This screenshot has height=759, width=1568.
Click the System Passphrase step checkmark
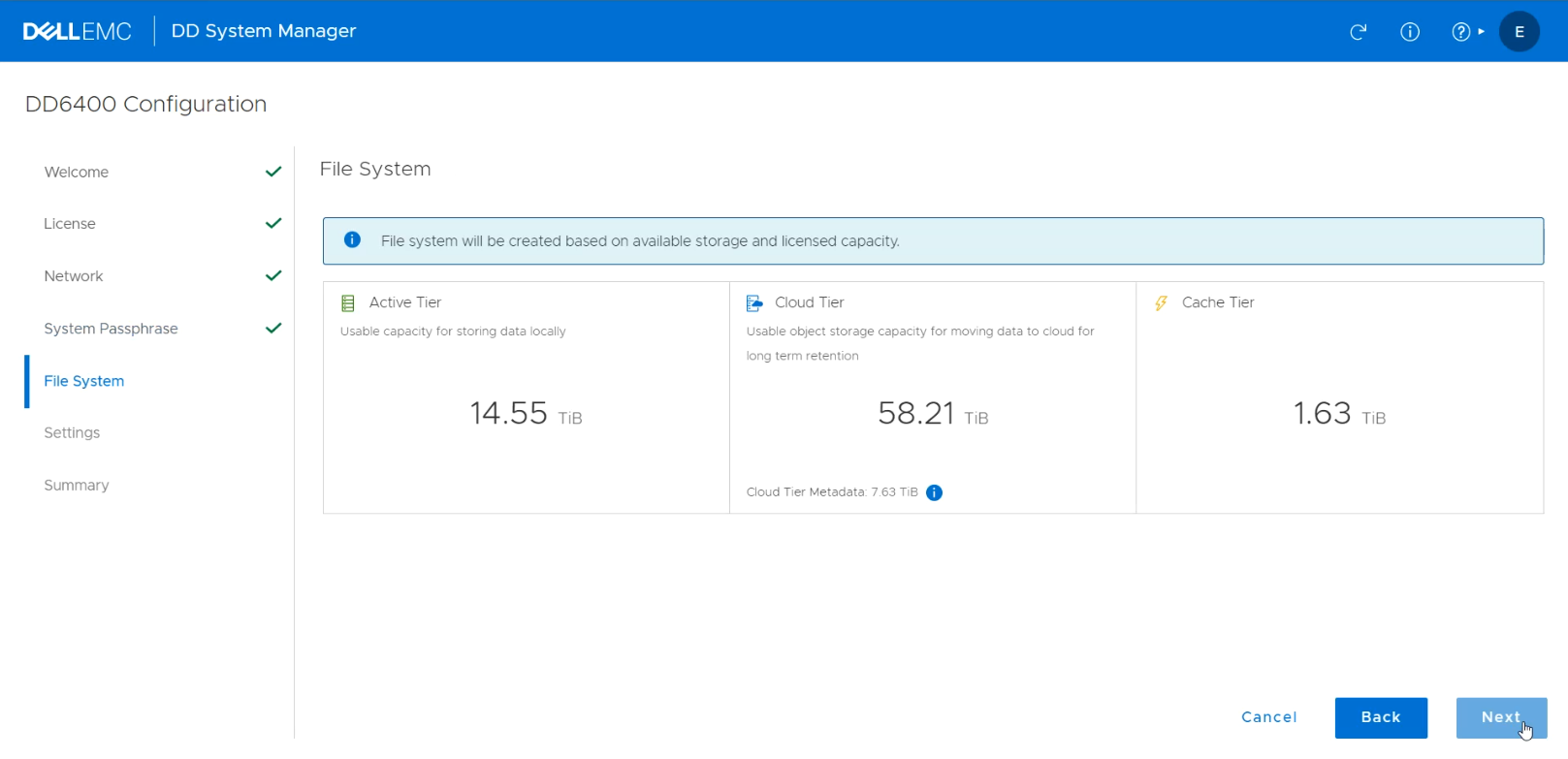point(273,328)
